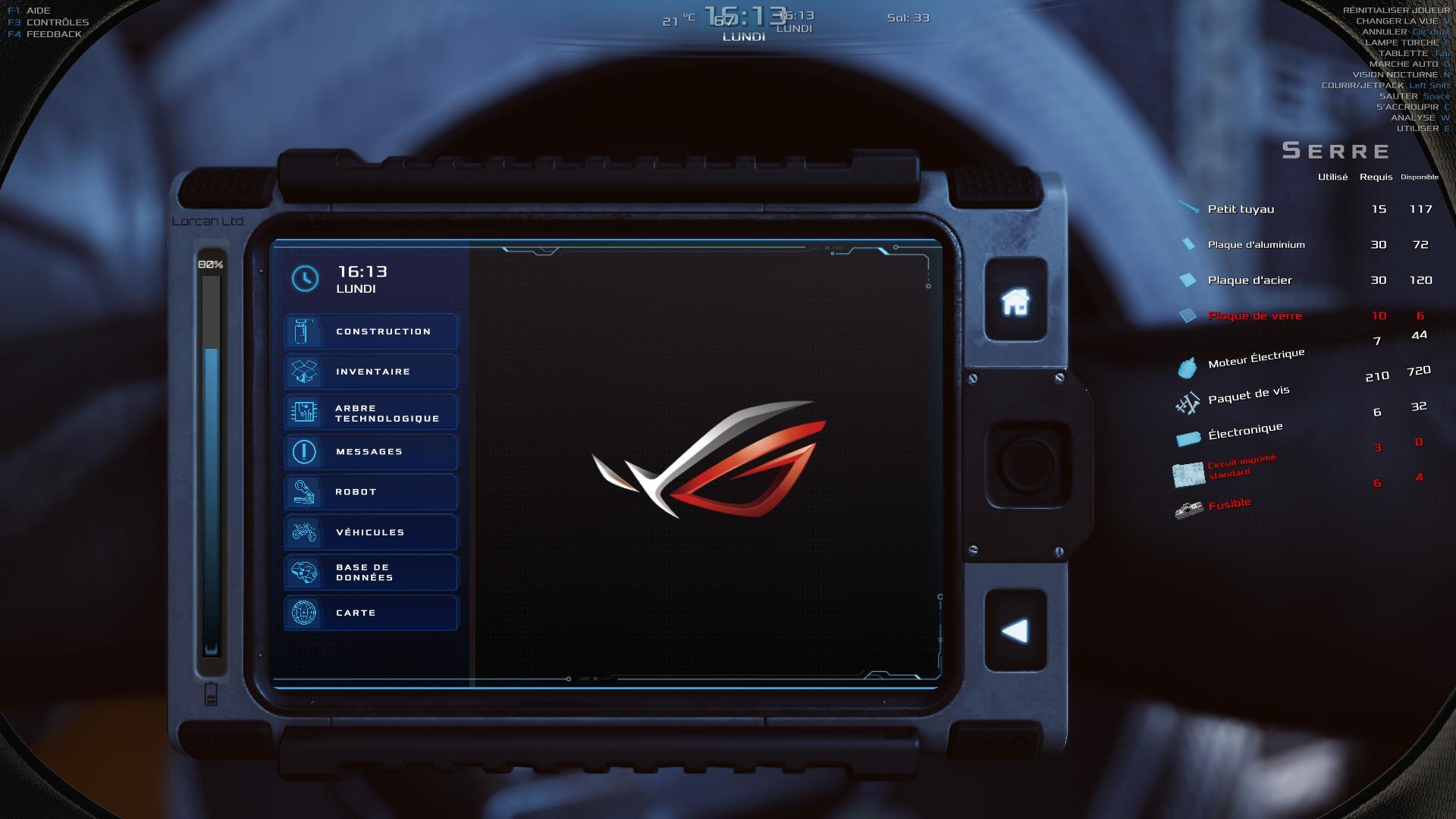The width and height of the screenshot is (1456, 819).
Task: Click the red 'Plaque de verre' label
Action: pyautogui.click(x=1254, y=316)
